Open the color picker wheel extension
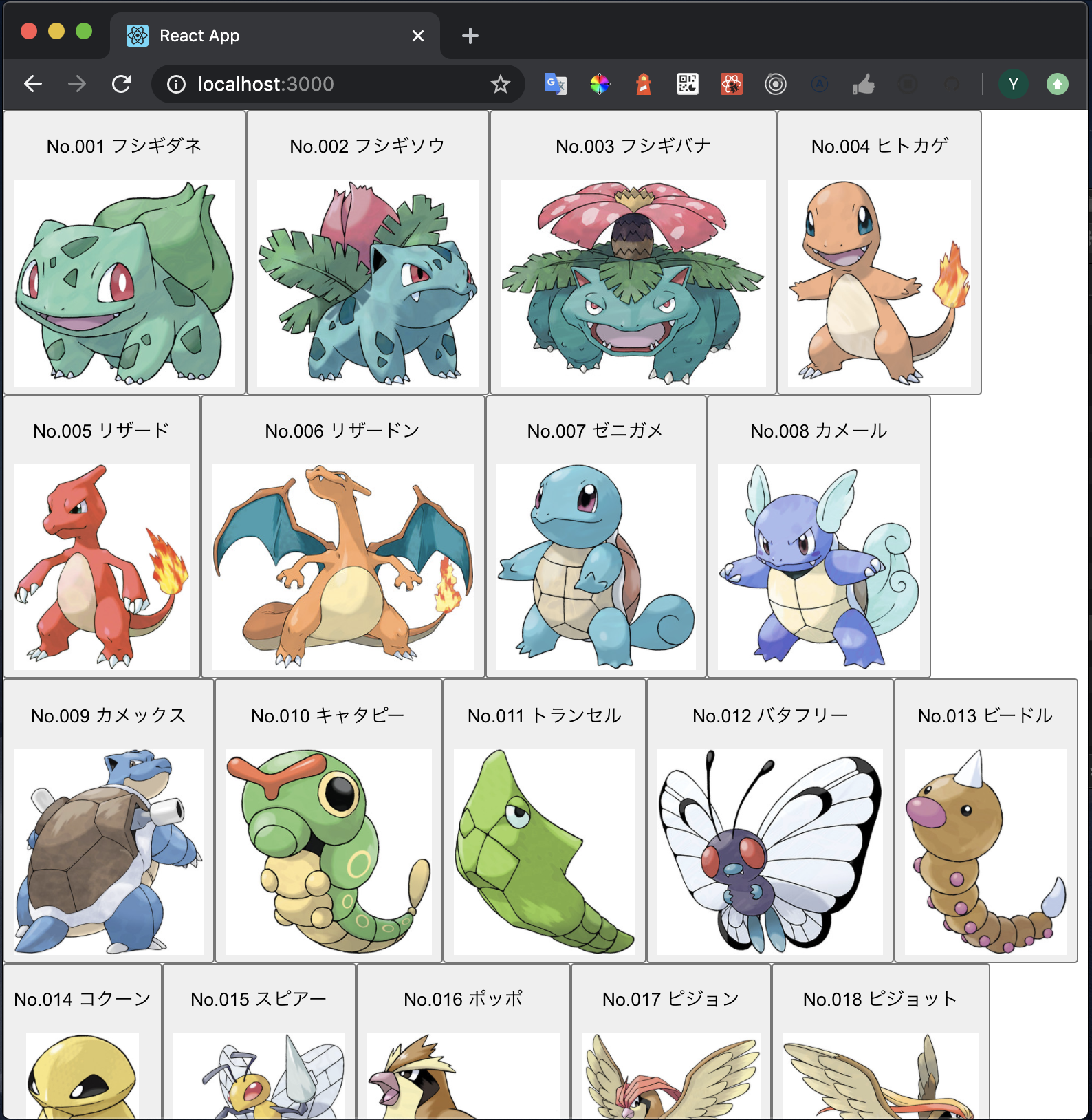The width and height of the screenshot is (1092, 1120). 600,84
